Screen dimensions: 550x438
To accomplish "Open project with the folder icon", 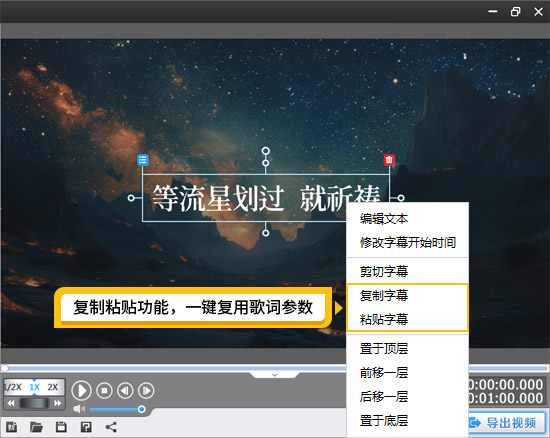I will [36, 427].
